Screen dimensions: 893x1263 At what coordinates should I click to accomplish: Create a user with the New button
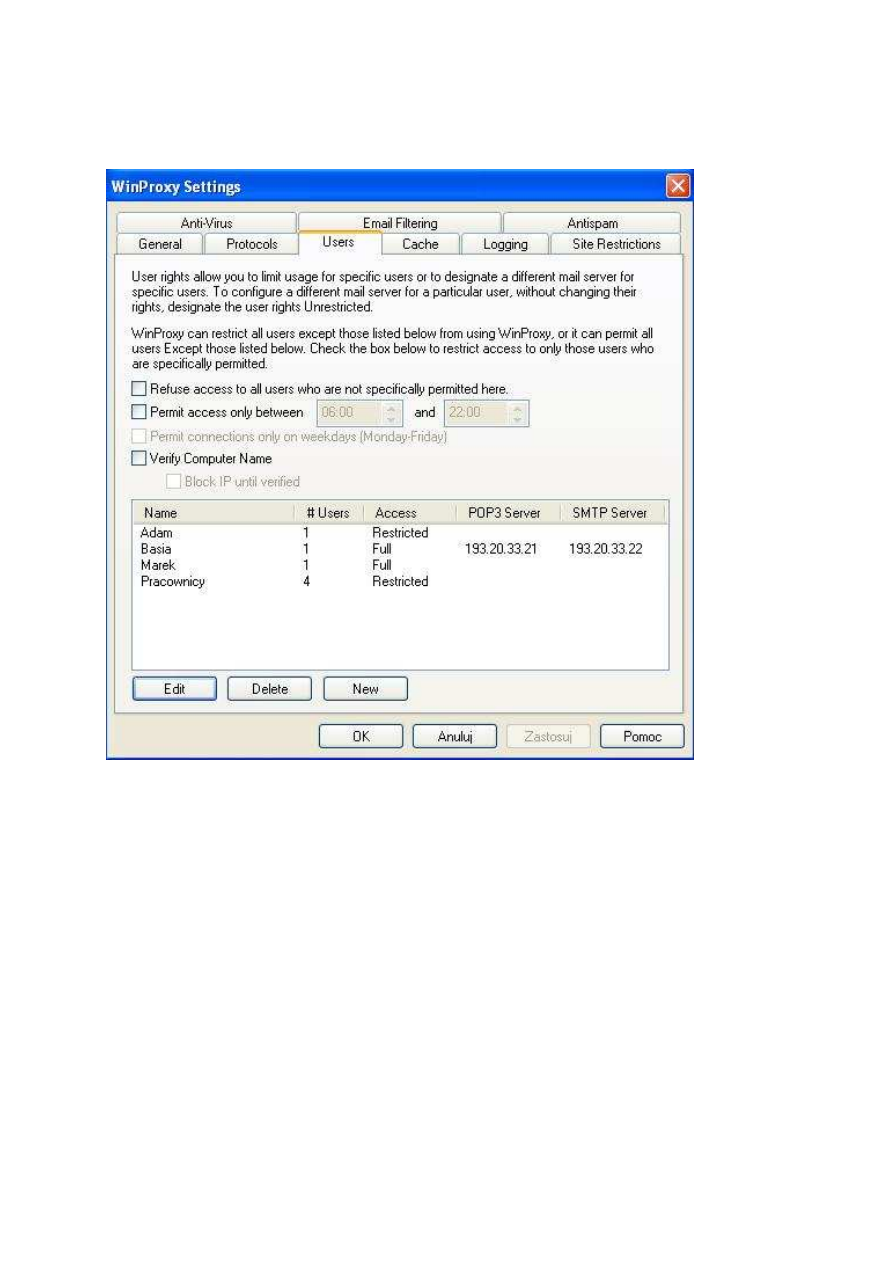click(x=365, y=688)
